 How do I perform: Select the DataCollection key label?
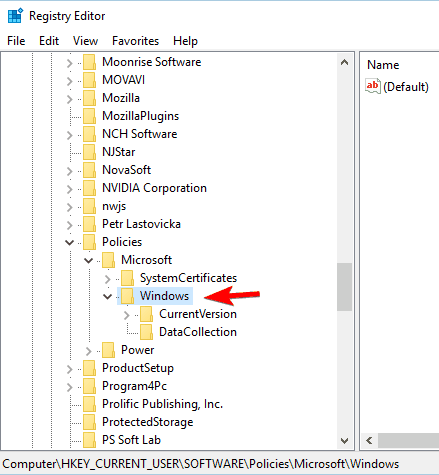pos(198,332)
